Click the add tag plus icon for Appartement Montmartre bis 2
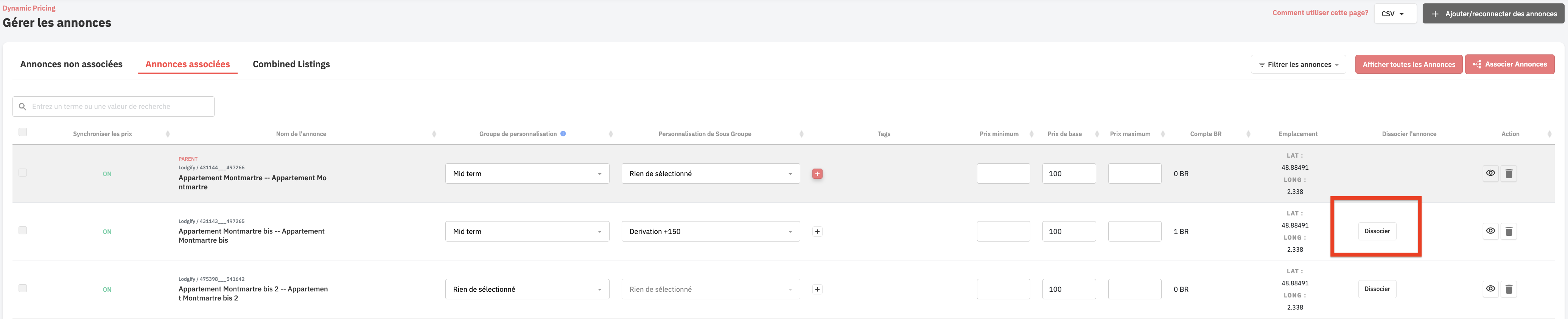Screen dimensions: 1568x319 [817, 289]
